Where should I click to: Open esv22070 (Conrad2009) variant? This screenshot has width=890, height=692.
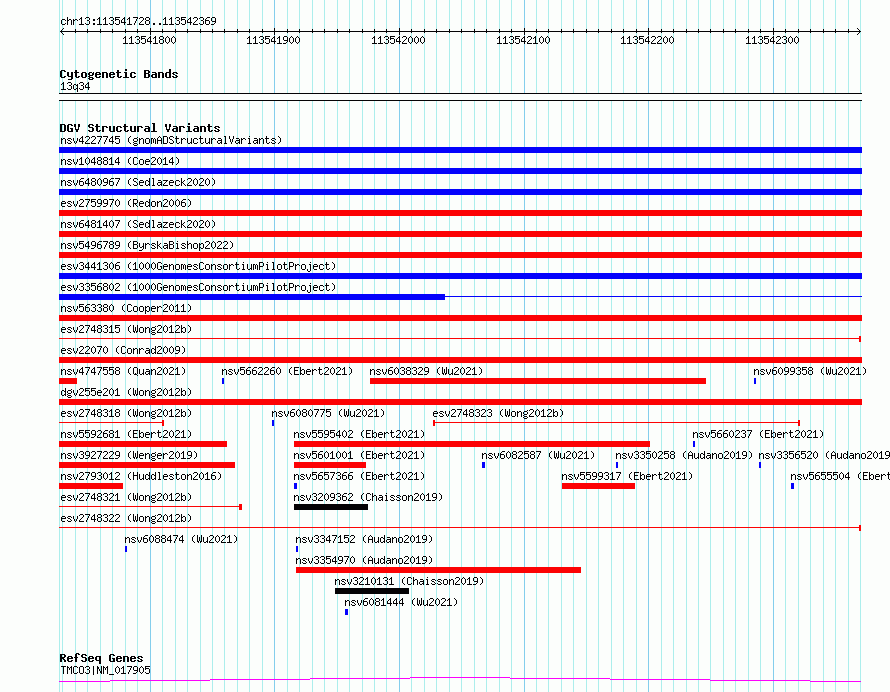(123, 350)
